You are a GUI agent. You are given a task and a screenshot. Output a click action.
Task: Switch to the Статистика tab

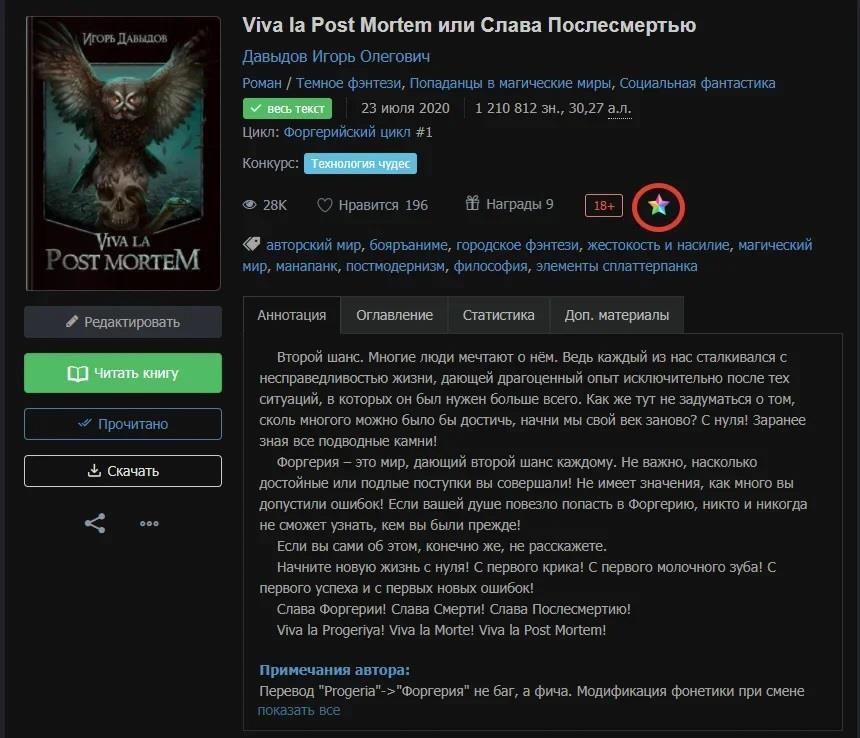[499, 315]
